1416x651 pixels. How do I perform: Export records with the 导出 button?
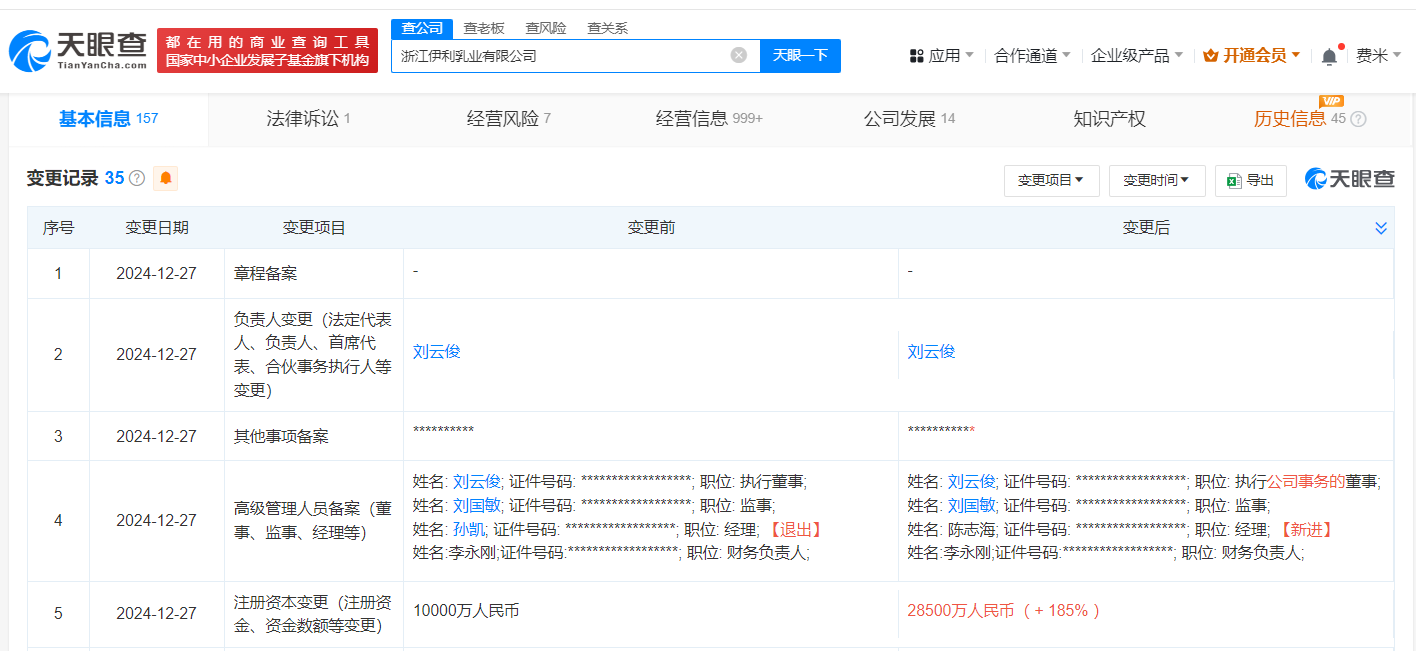click(x=1250, y=180)
